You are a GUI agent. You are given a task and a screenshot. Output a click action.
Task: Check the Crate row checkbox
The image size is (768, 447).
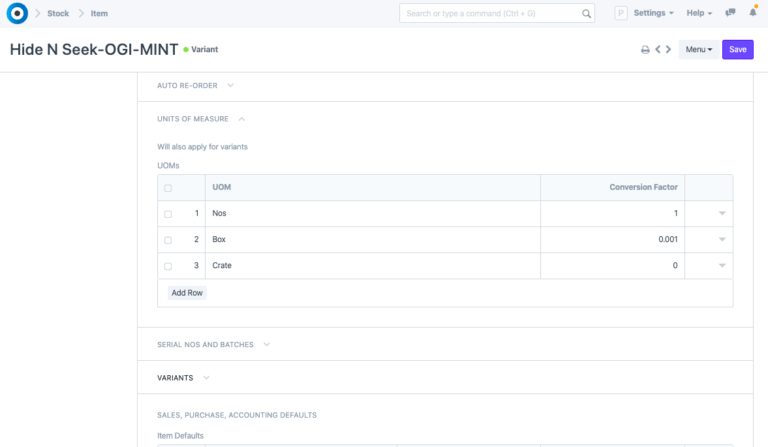[168, 266]
